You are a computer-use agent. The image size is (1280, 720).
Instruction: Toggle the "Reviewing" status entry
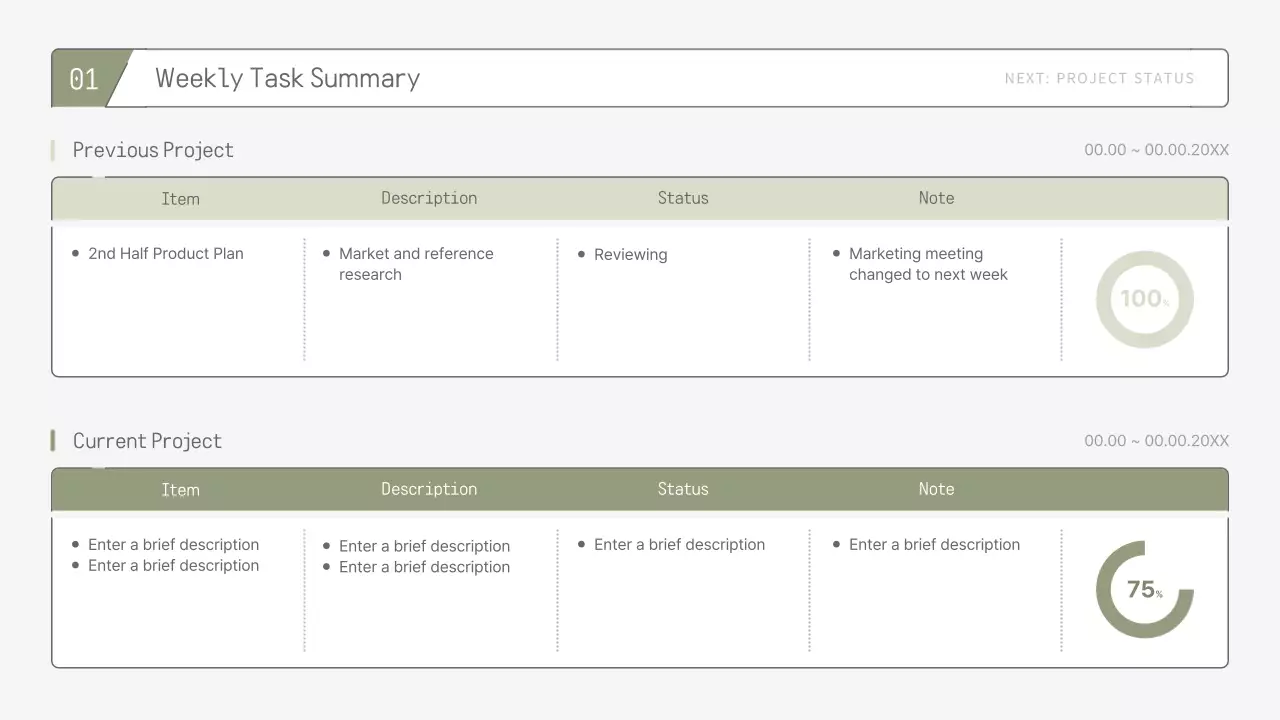click(x=630, y=254)
